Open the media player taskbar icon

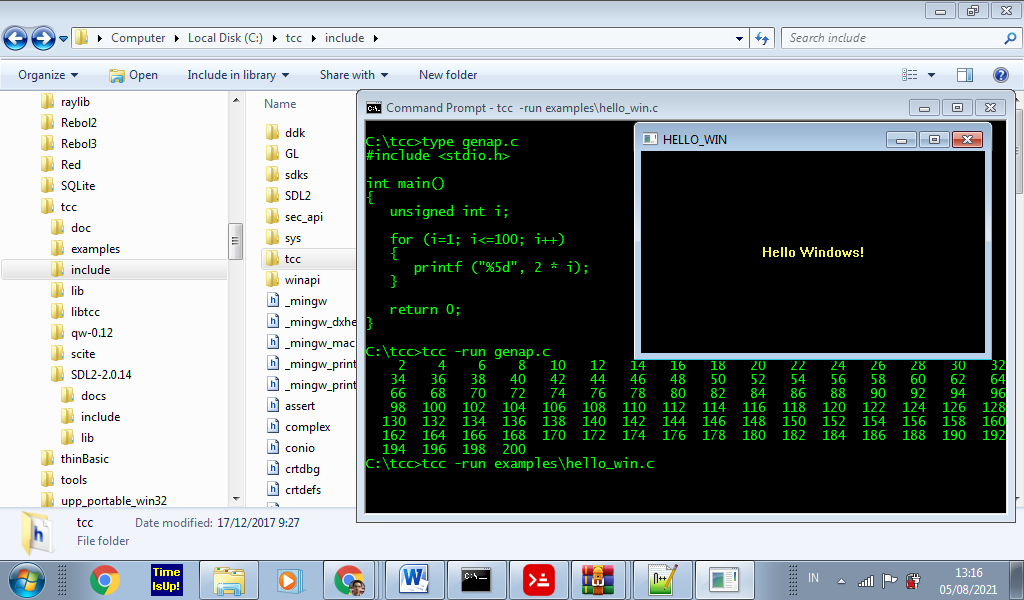click(x=288, y=579)
